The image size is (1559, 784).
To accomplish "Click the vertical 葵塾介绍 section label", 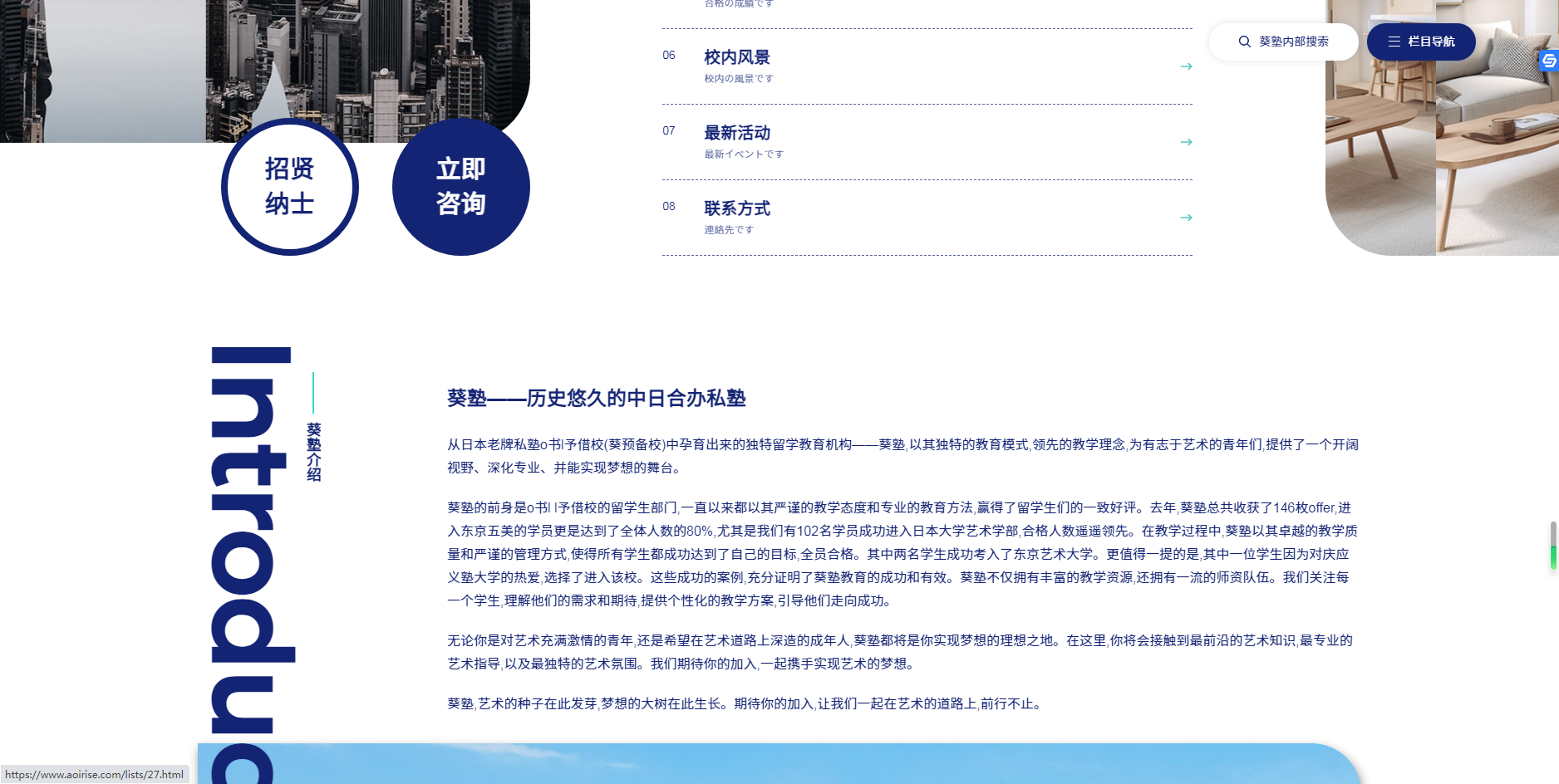I will pos(313,451).
